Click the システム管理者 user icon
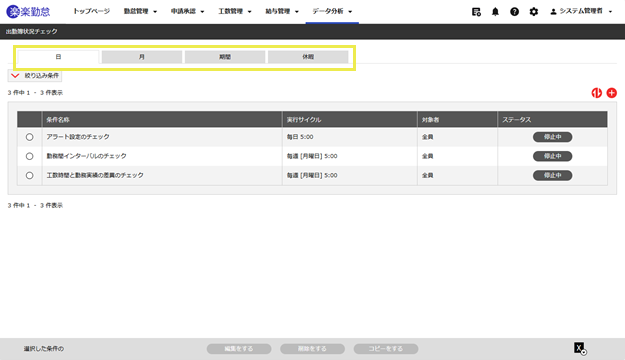625x360 pixels. tap(553, 12)
